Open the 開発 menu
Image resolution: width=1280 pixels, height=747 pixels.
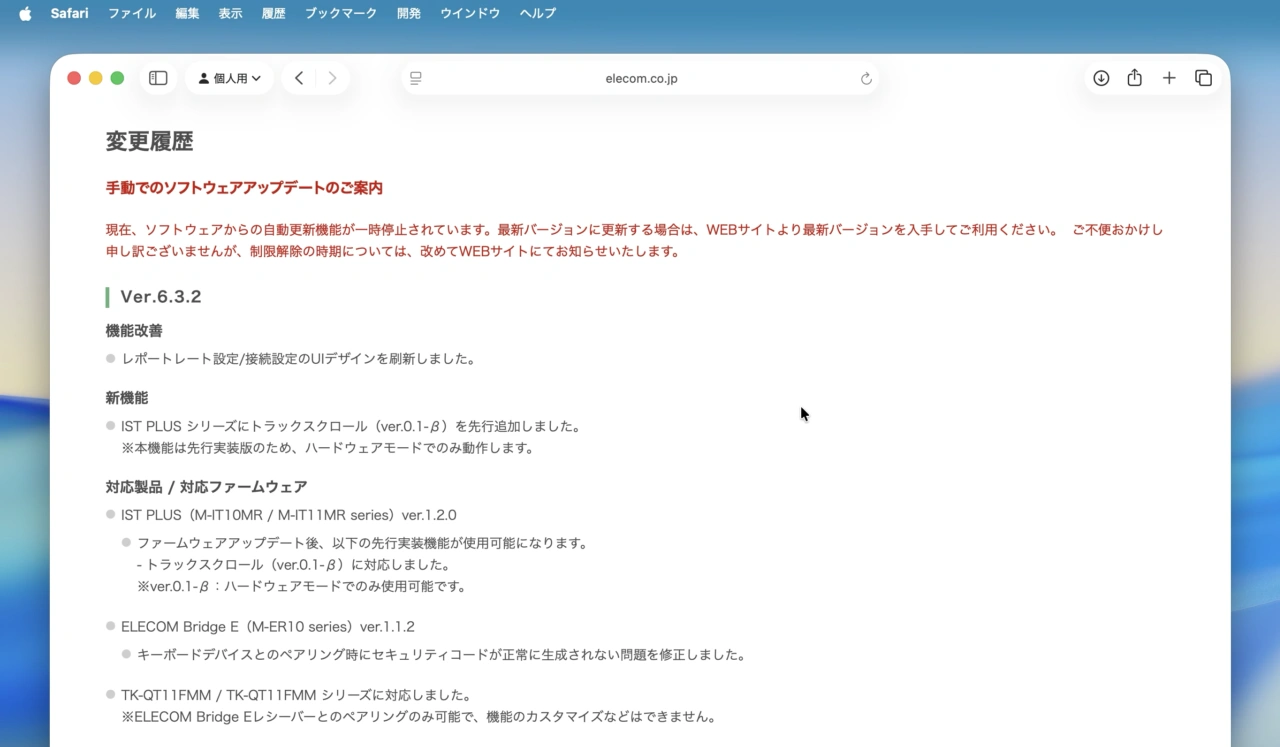click(x=408, y=13)
